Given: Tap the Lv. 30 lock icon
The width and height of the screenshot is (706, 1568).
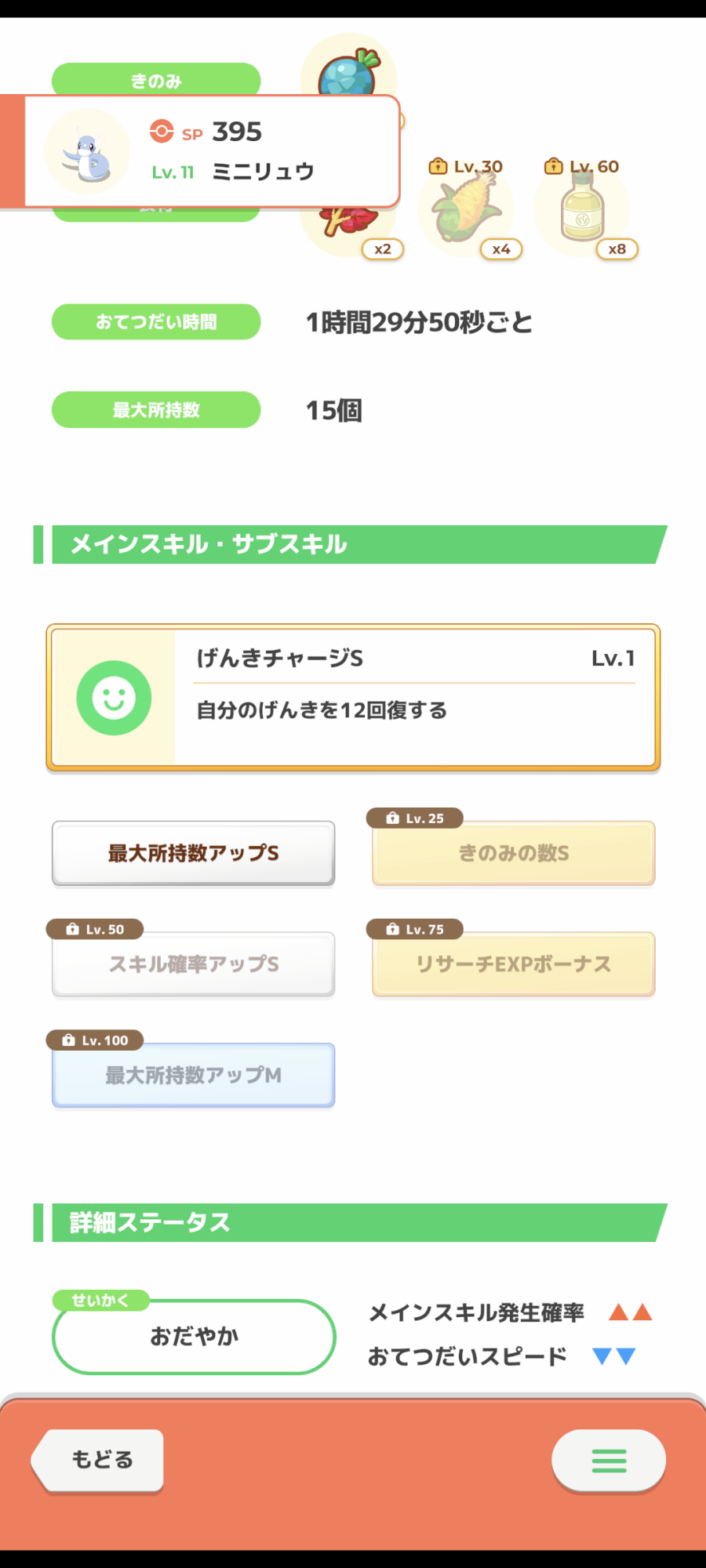Looking at the screenshot, I should pos(438,166).
